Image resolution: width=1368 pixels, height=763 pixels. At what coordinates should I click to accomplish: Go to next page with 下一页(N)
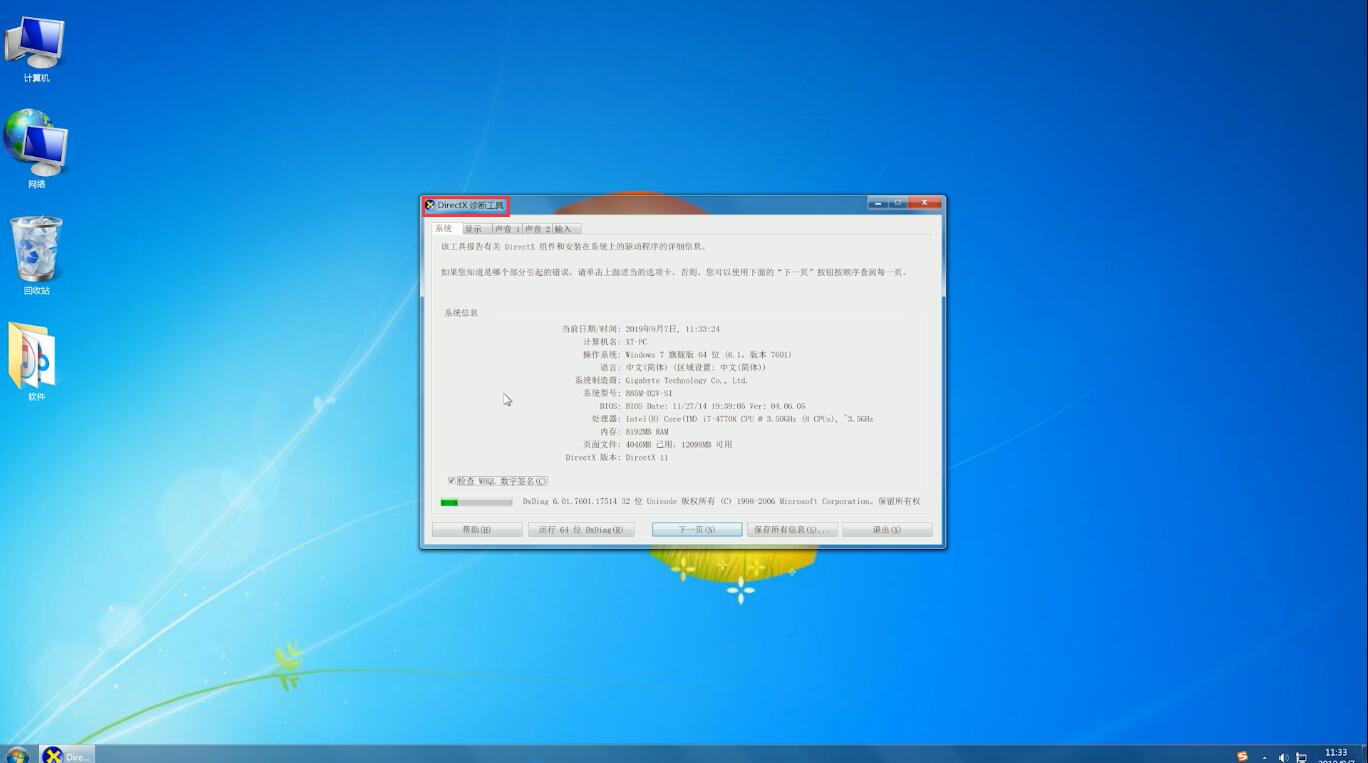(697, 530)
